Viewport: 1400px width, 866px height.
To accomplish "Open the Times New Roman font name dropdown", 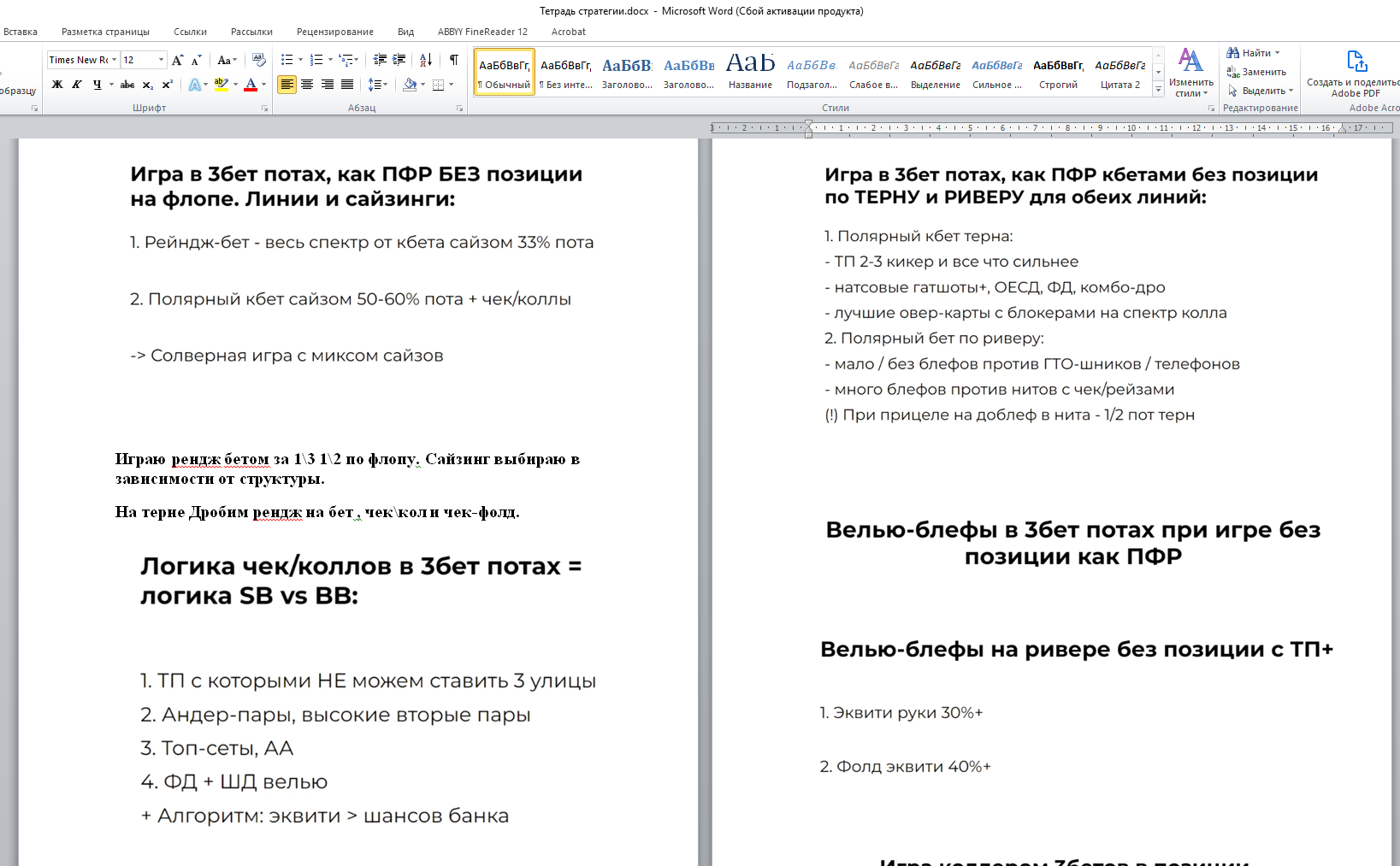I will (115, 60).
